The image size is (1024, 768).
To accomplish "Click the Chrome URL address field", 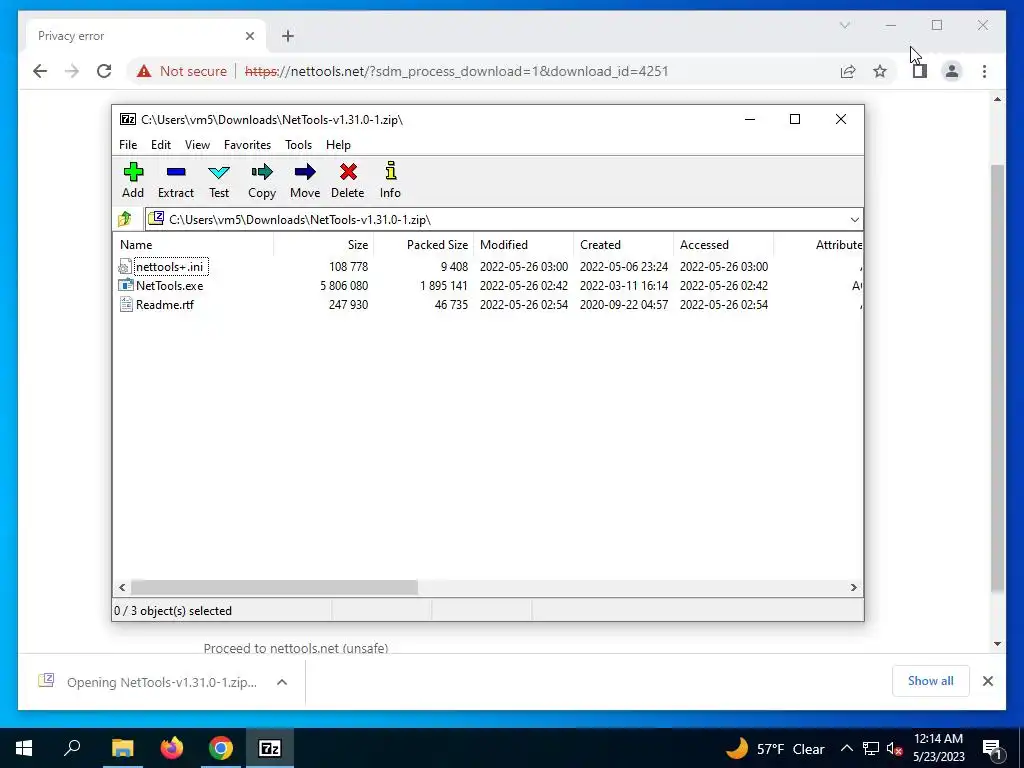I will tap(456, 71).
